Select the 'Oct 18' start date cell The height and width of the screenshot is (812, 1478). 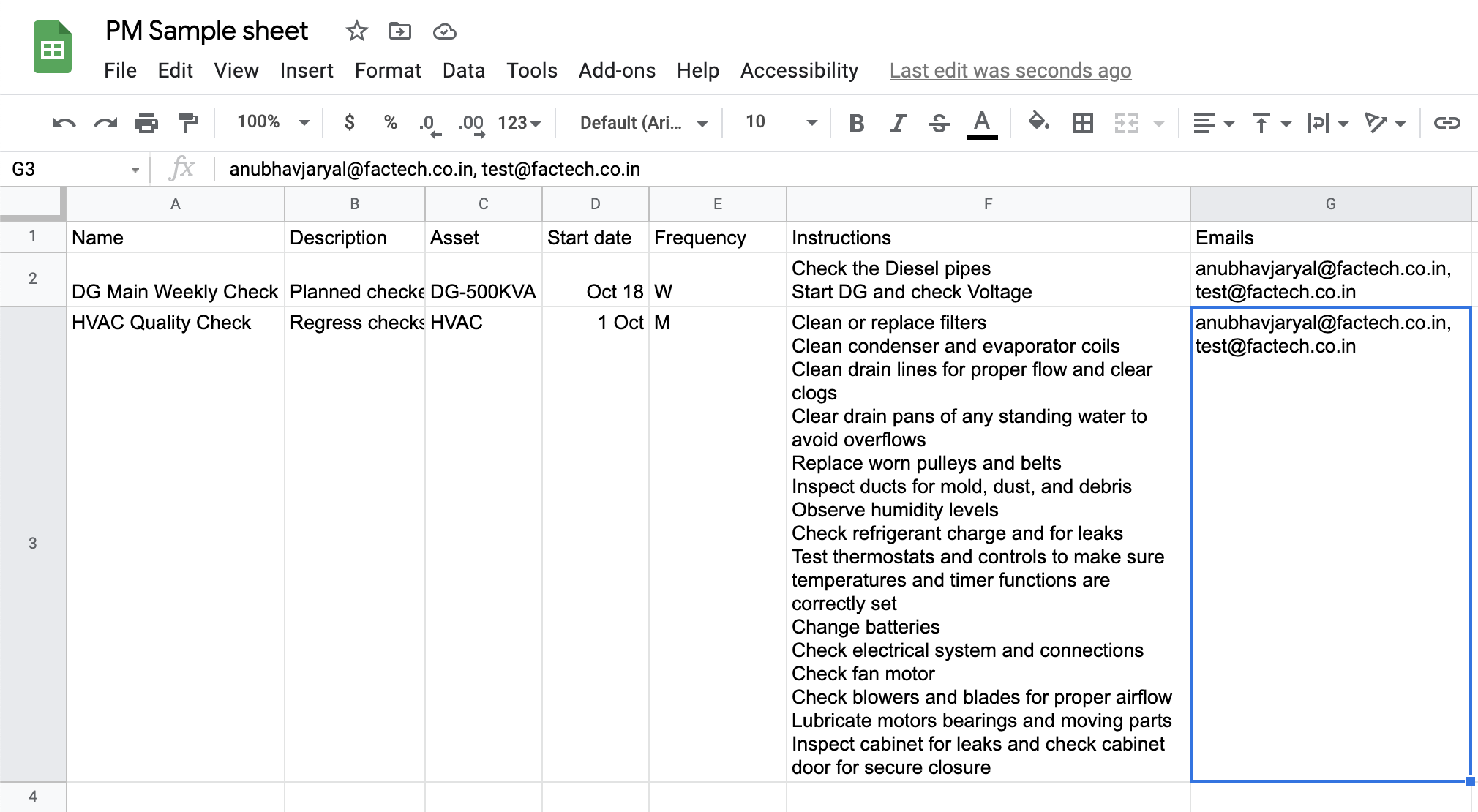pyautogui.click(x=596, y=279)
